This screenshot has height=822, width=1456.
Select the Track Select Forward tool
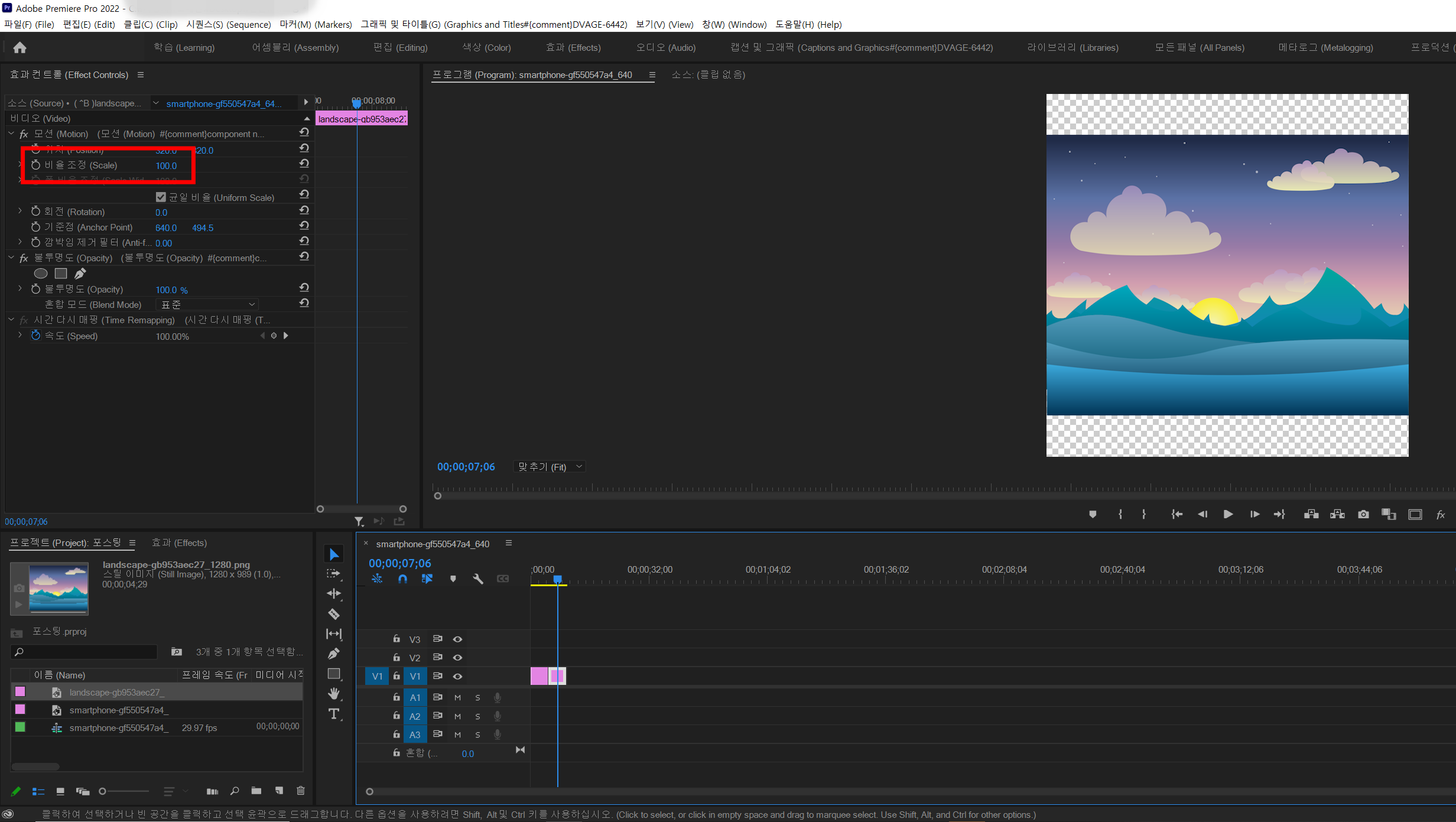pos(334,574)
